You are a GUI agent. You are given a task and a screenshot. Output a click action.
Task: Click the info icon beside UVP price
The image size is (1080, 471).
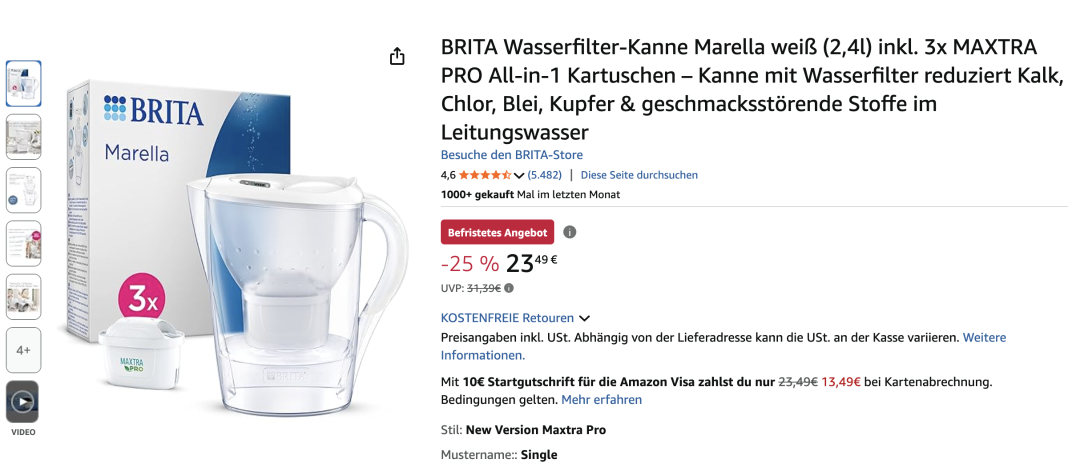509,288
